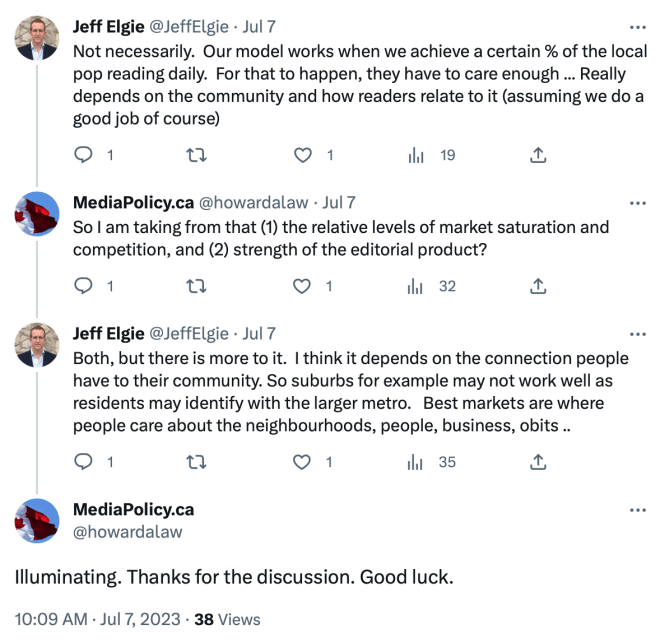Open the @howardalaw handle on the last tweet
660x643 pixels.
click(128, 532)
